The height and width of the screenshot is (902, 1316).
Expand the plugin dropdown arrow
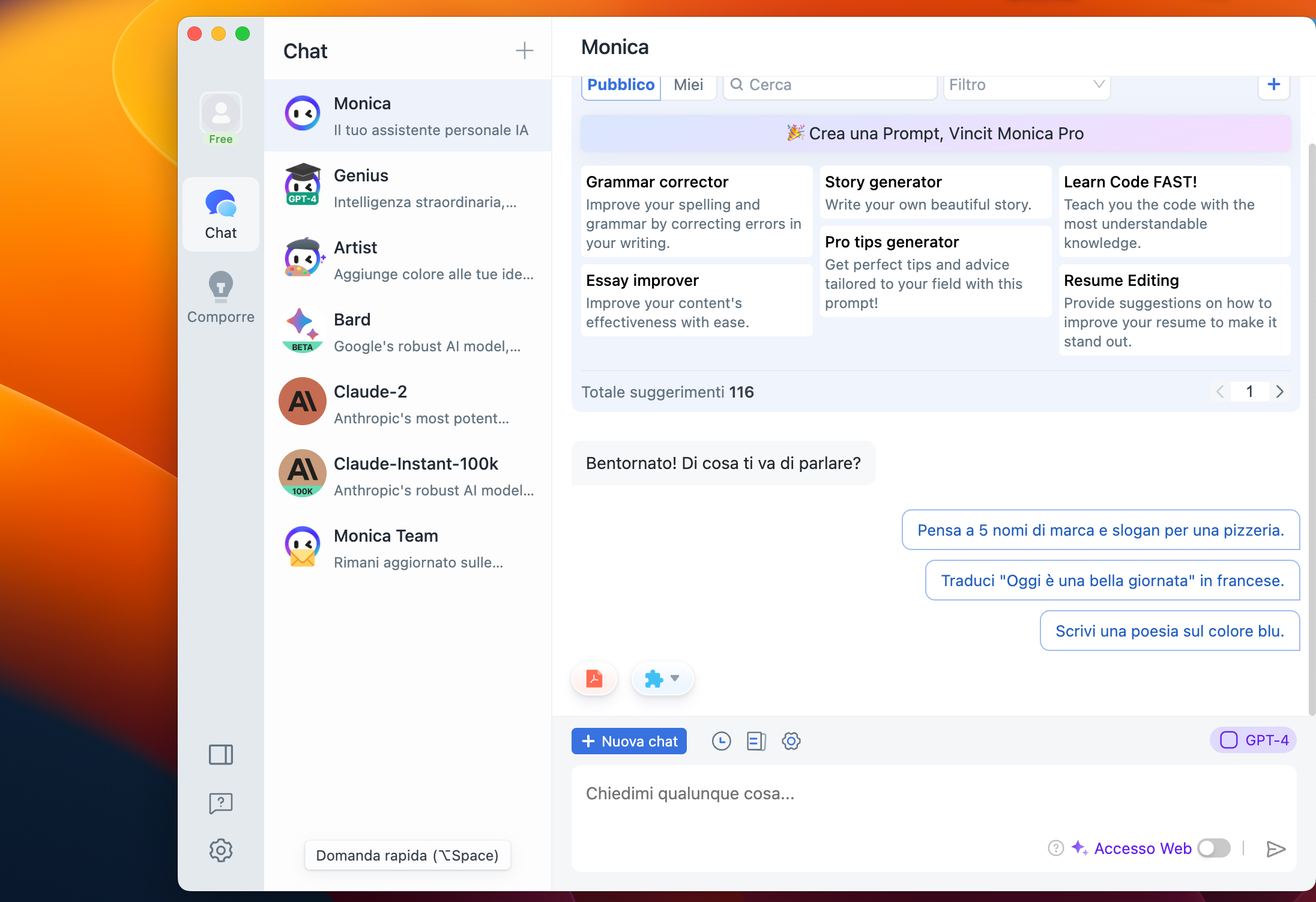(676, 679)
